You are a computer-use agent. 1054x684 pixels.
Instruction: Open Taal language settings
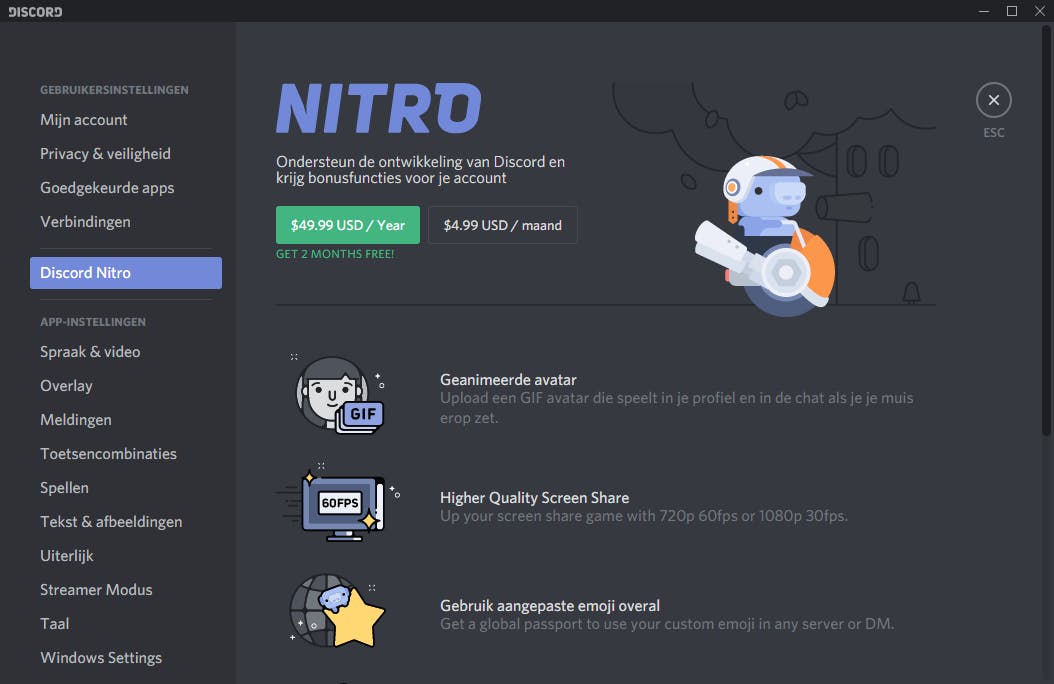click(126, 624)
